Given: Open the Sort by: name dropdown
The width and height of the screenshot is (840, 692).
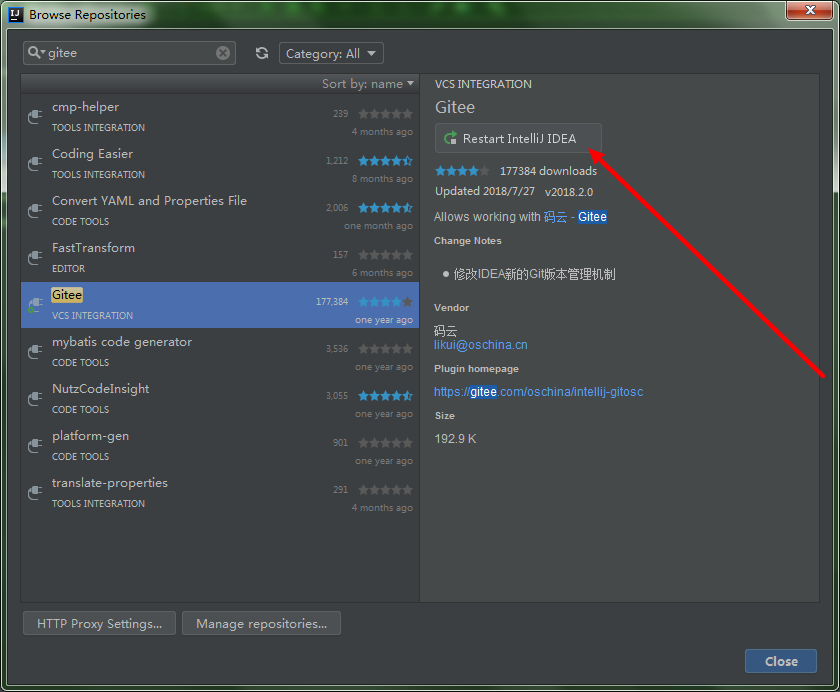Looking at the screenshot, I should (x=368, y=84).
